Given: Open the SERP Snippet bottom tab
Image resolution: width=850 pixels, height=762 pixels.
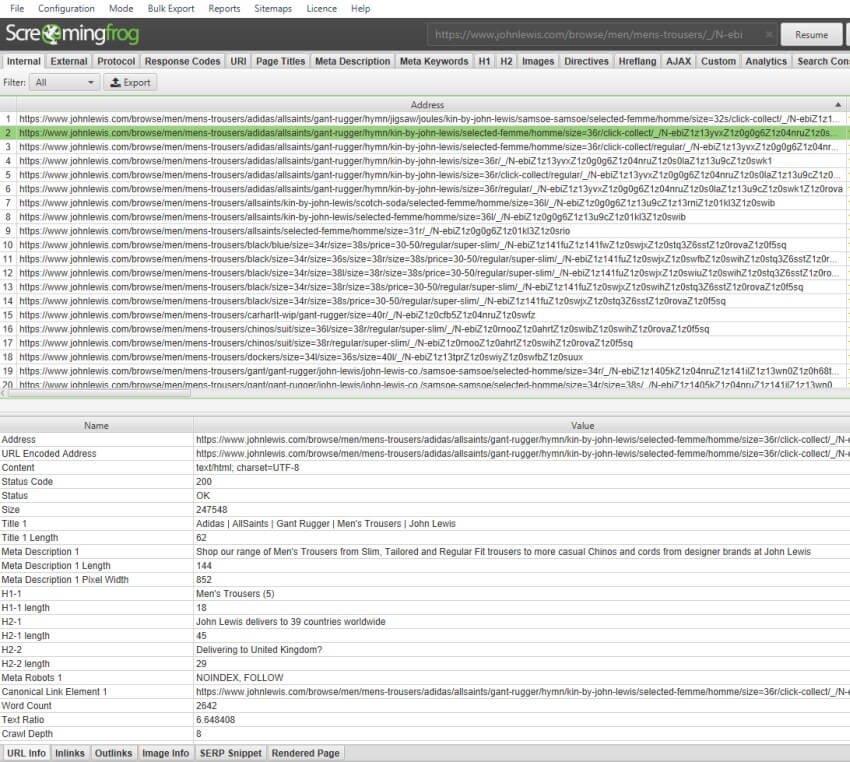Looking at the screenshot, I should [230, 753].
